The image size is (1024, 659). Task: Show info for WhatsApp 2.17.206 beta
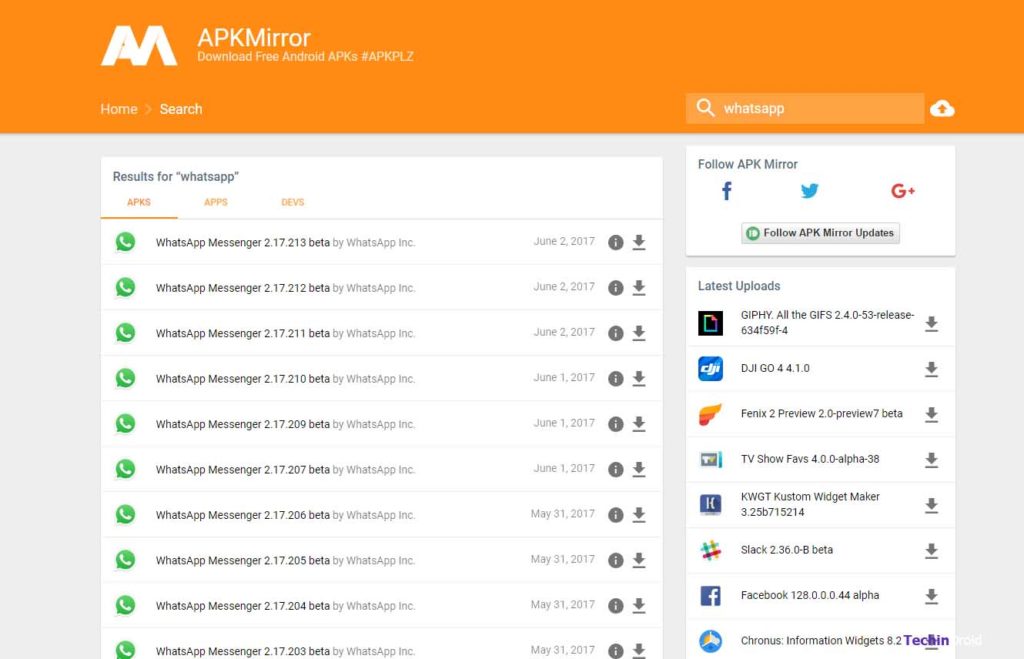[615, 515]
